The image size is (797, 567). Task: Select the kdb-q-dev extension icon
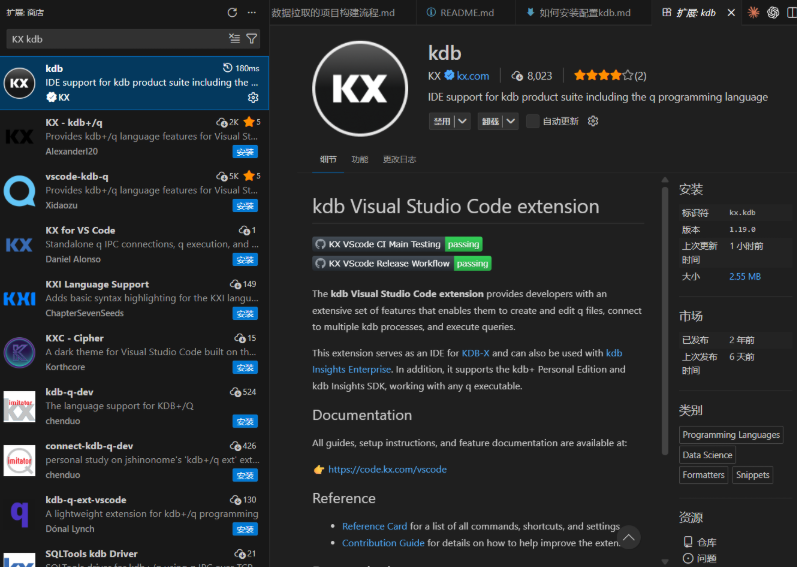click(x=19, y=406)
